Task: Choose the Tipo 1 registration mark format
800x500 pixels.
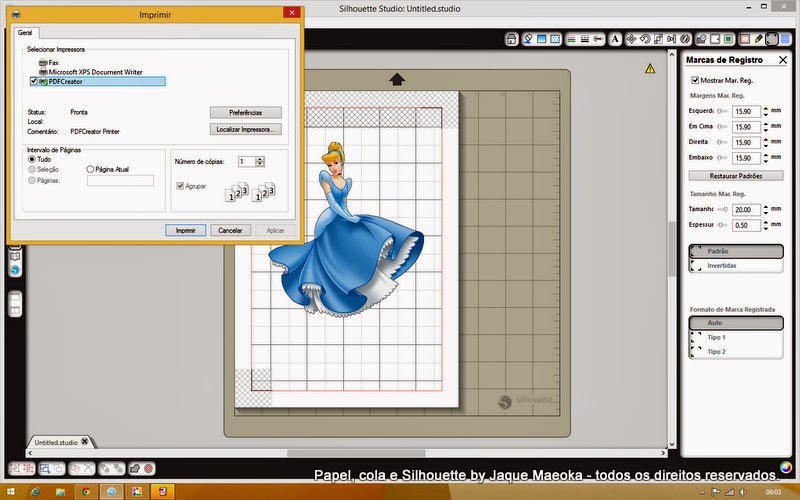Action: click(736, 337)
